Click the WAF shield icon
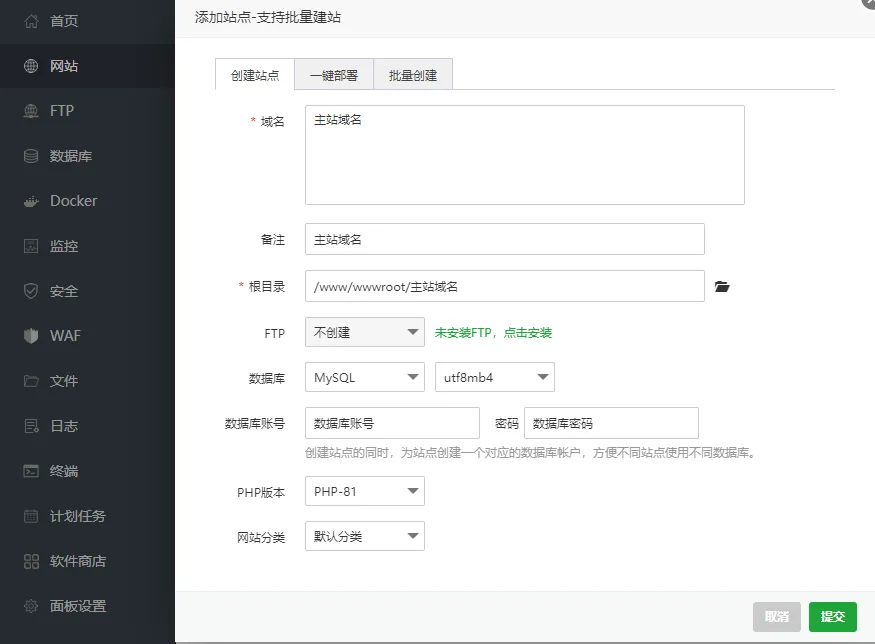Image resolution: width=875 pixels, height=644 pixels. [x=31, y=336]
